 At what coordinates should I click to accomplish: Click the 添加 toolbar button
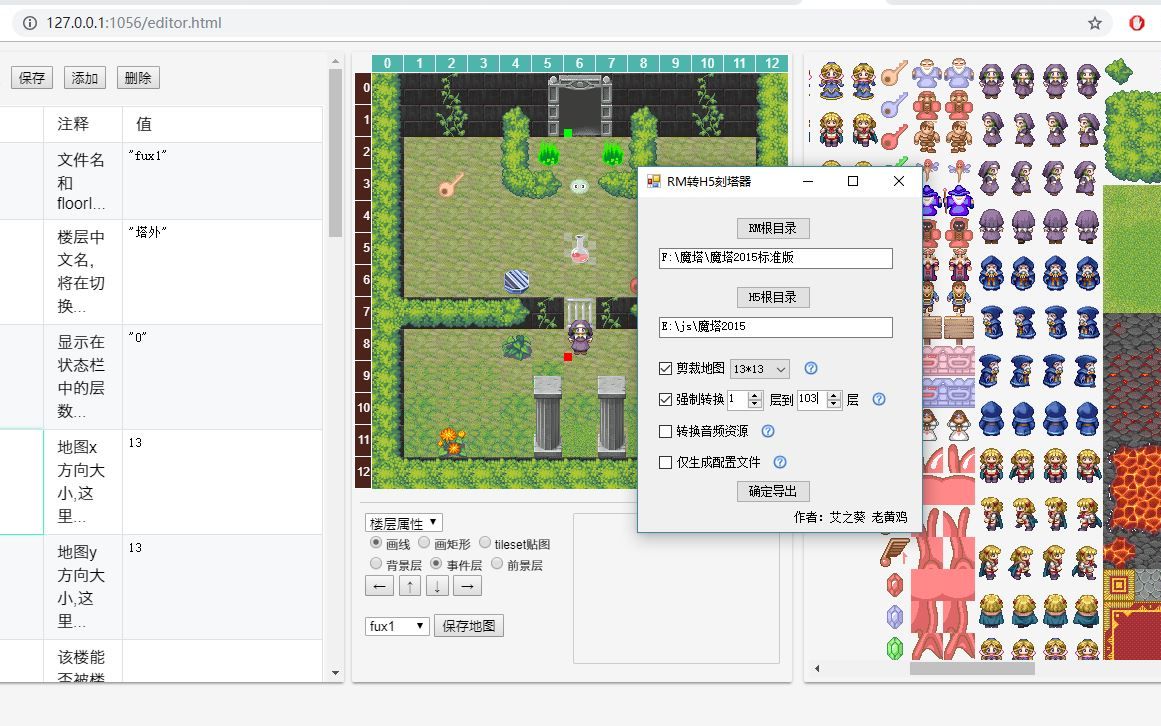click(84, 77)
